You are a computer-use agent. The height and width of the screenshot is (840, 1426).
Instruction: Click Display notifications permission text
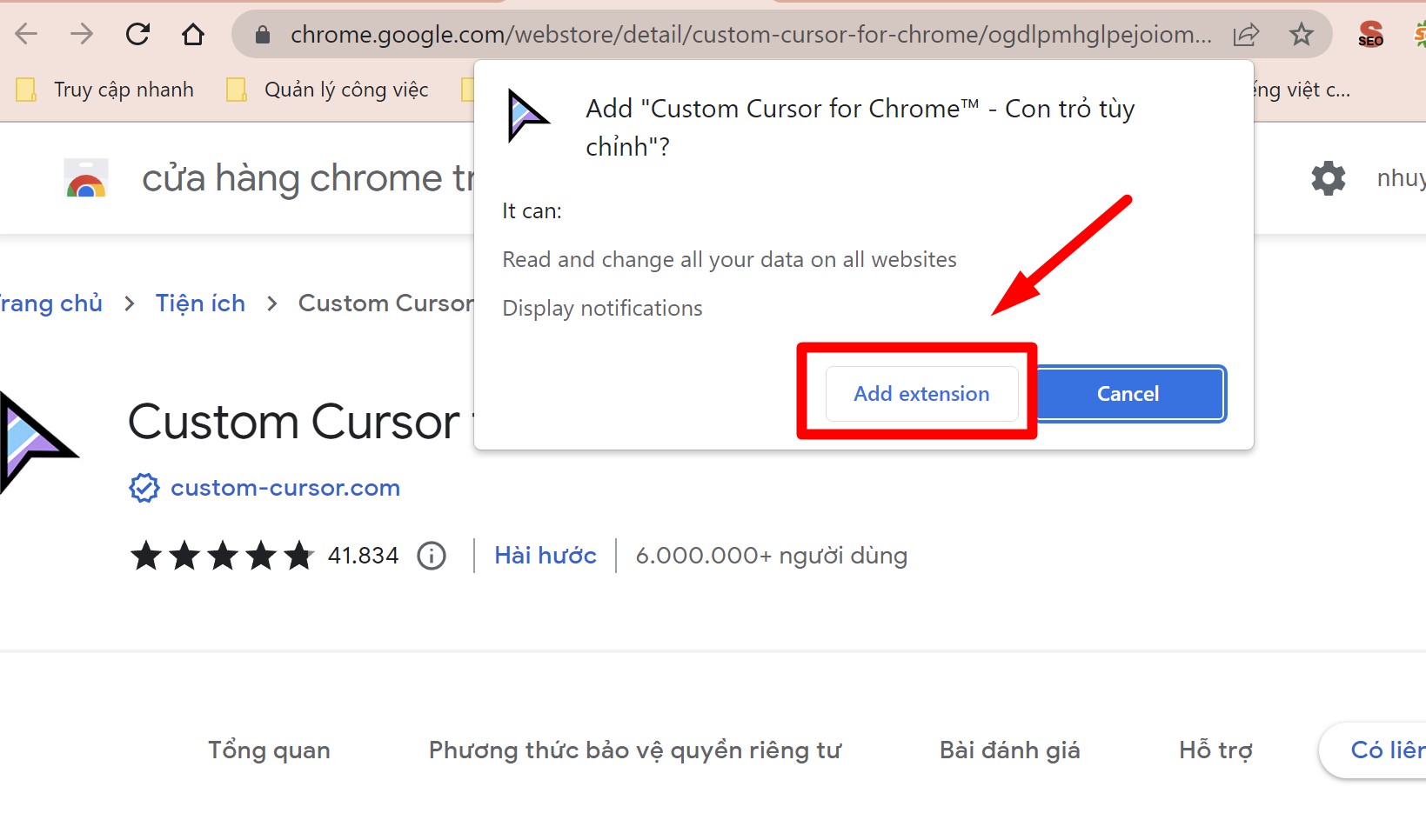602,309
